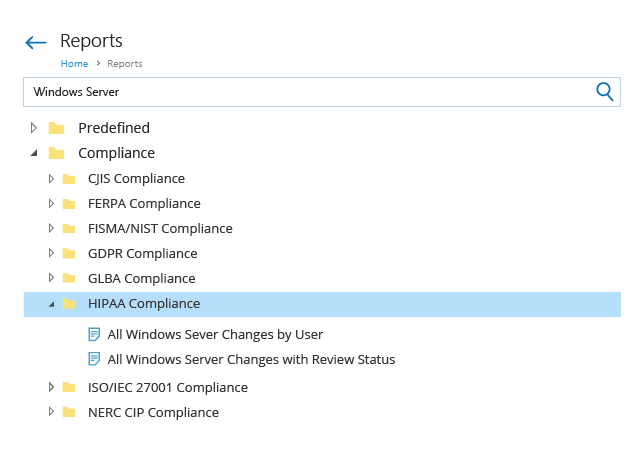Click the magnifier search icon
Viewport: 640px width, 450px height.
pos(604,91)
